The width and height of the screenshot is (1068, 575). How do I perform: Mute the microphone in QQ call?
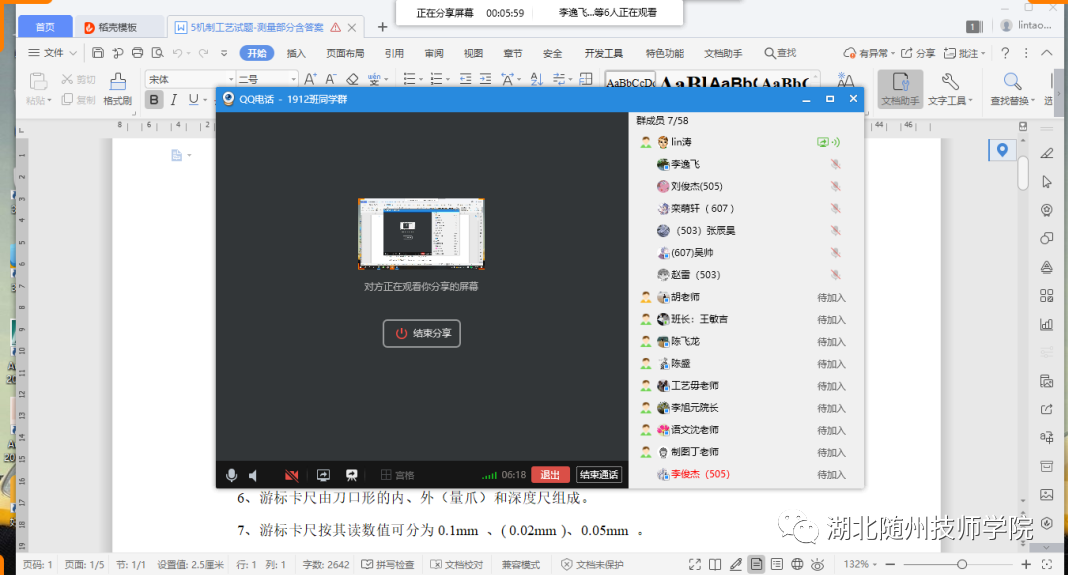coord(232,475)
